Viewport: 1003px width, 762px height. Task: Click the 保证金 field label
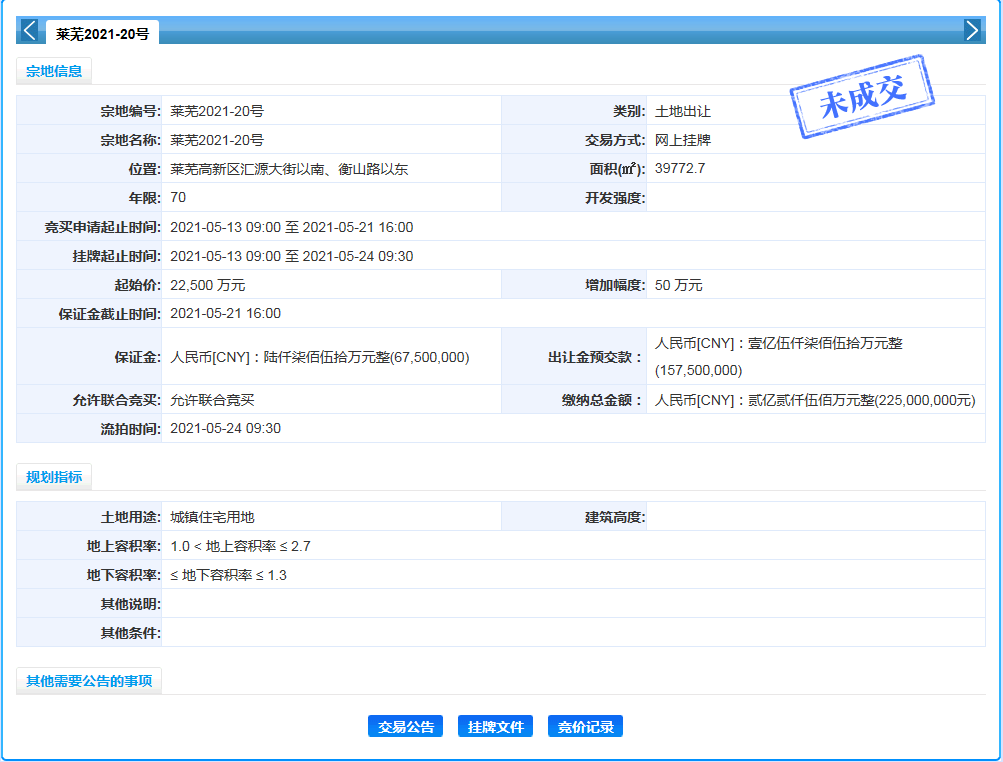138,358
